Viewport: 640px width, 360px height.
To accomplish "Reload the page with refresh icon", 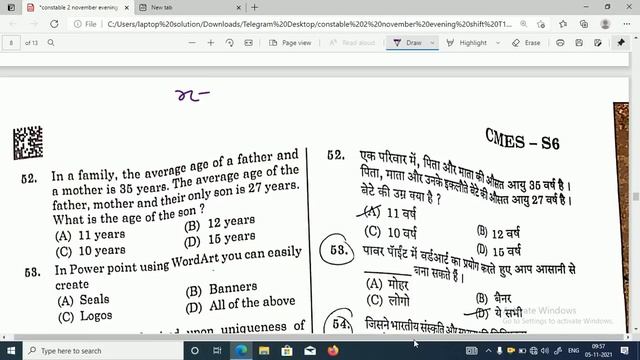I will 54,24.
